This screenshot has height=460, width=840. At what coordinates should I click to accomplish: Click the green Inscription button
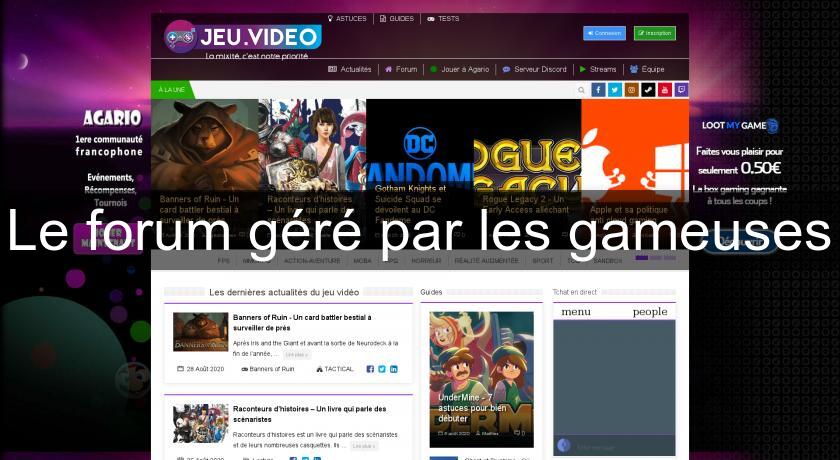coord(655,33)
